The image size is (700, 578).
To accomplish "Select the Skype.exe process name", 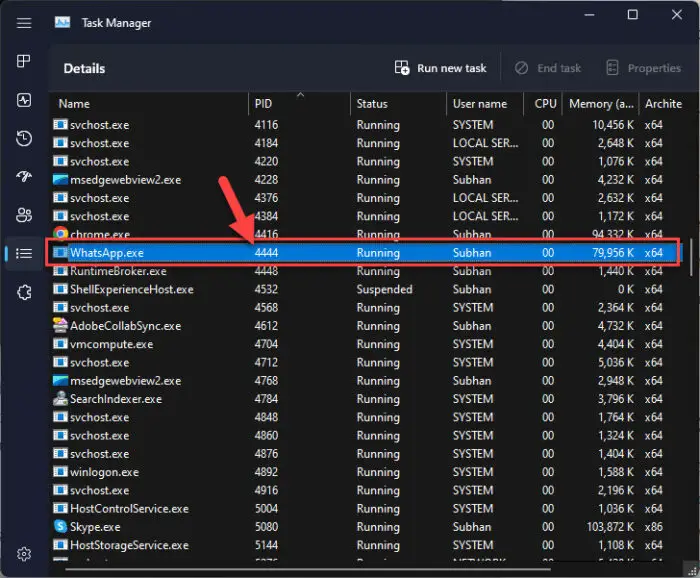I will (95, 527).
